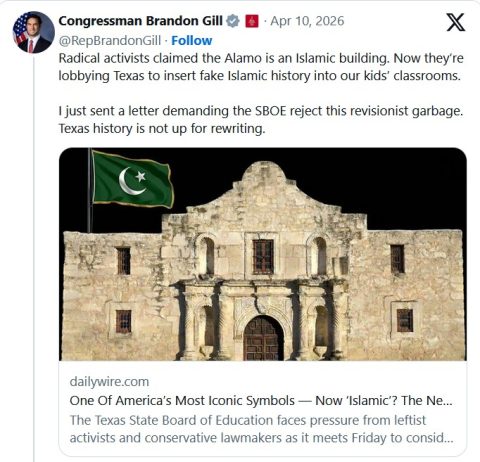This screenshot has width=480, height=462.
Task: Visit the @RepBrandonGill handle
Action: (110, 41)
